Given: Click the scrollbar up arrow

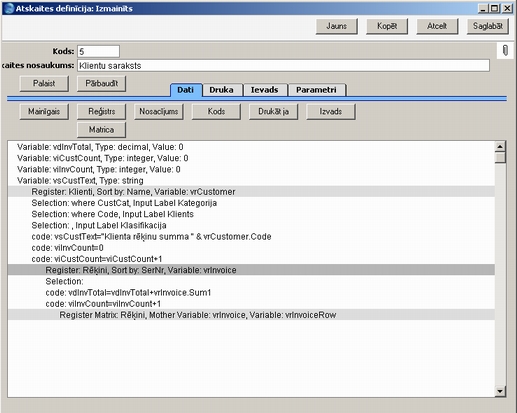Looking at the screenshot, I should click(x=500, y=146).
